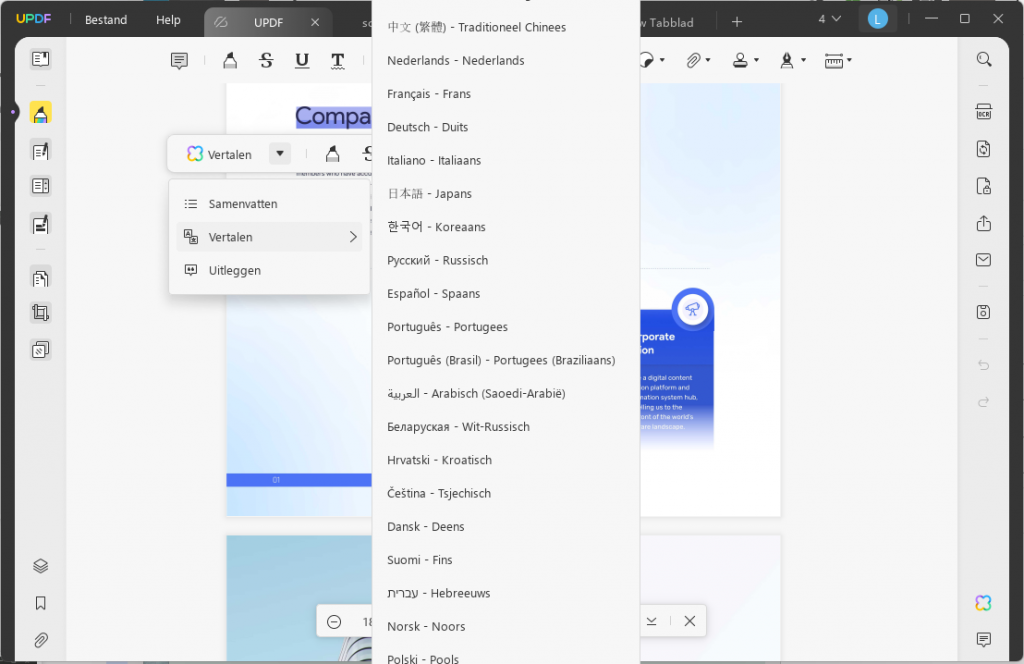Screen dimensions: 1024x664
Task: Select the underline tool in the top toolbar
Action: pos(302,61)
